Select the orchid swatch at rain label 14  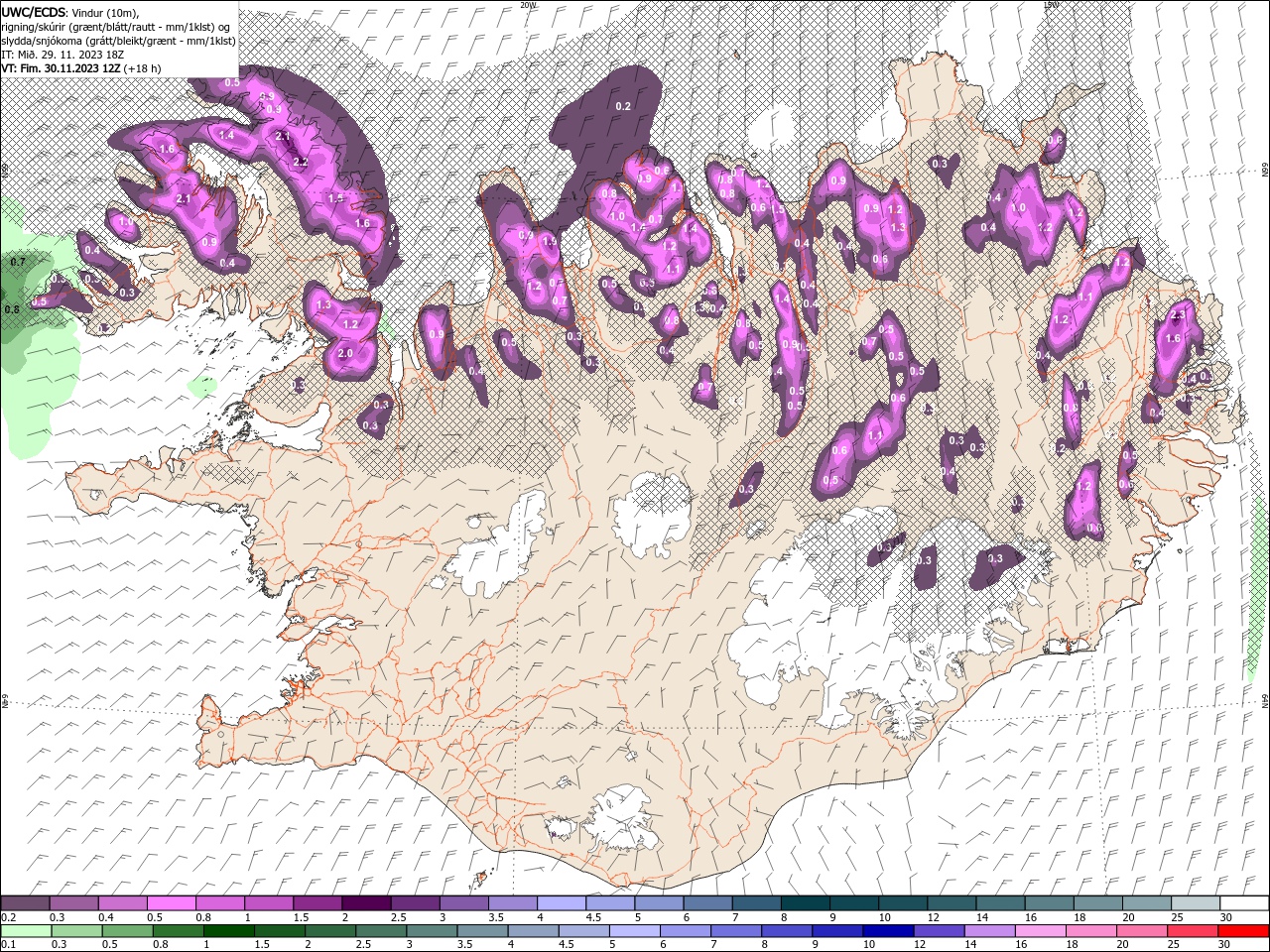pos(988,930)
